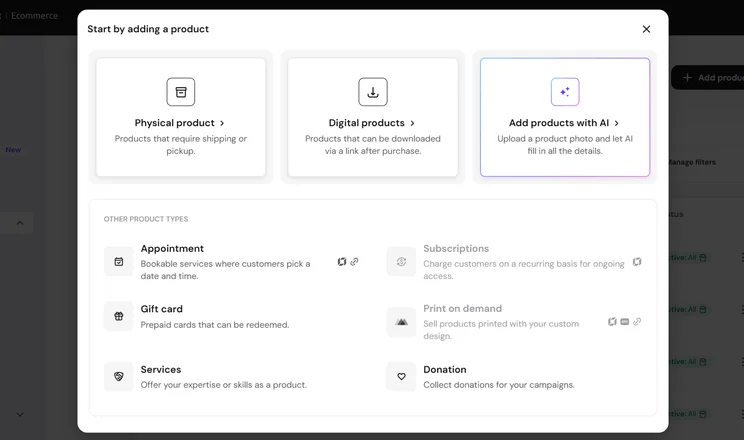Close the Start by adding a product dialog
Screen dimensions: 744x440
[x=646, y=29]
